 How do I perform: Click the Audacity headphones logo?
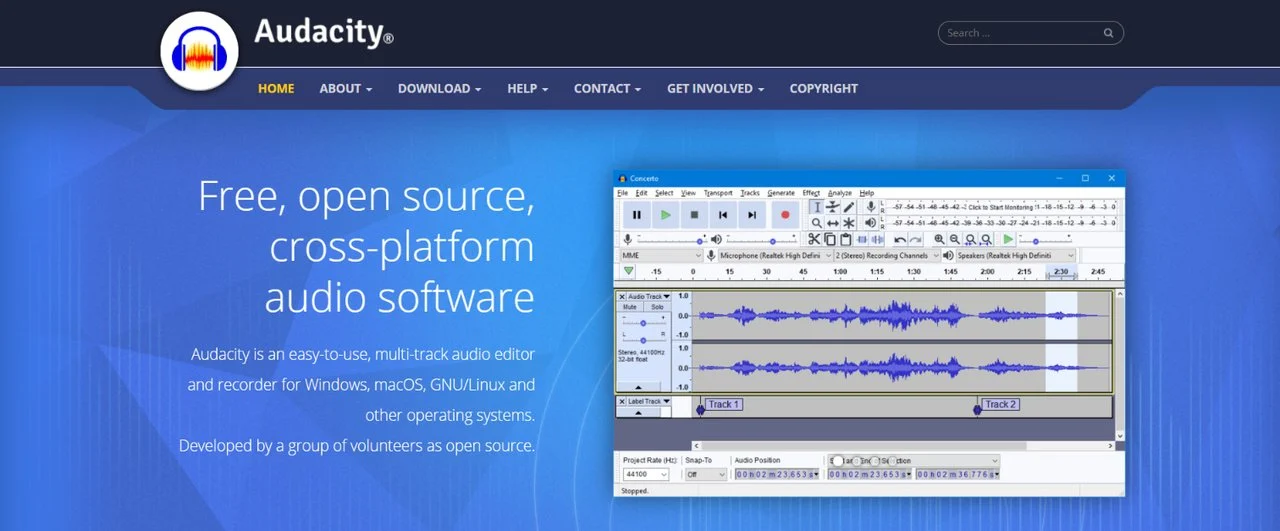(x=198, y=51)
